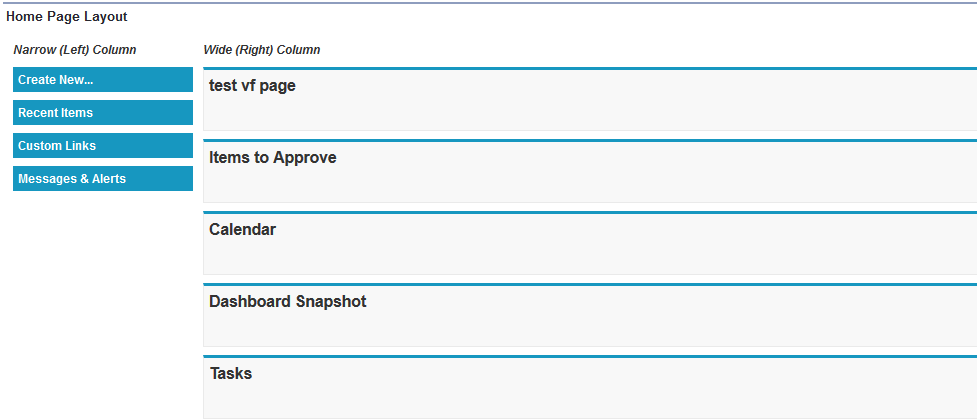
Task: Click the blue top border of test vf page
Action: (x=589, y=69)
